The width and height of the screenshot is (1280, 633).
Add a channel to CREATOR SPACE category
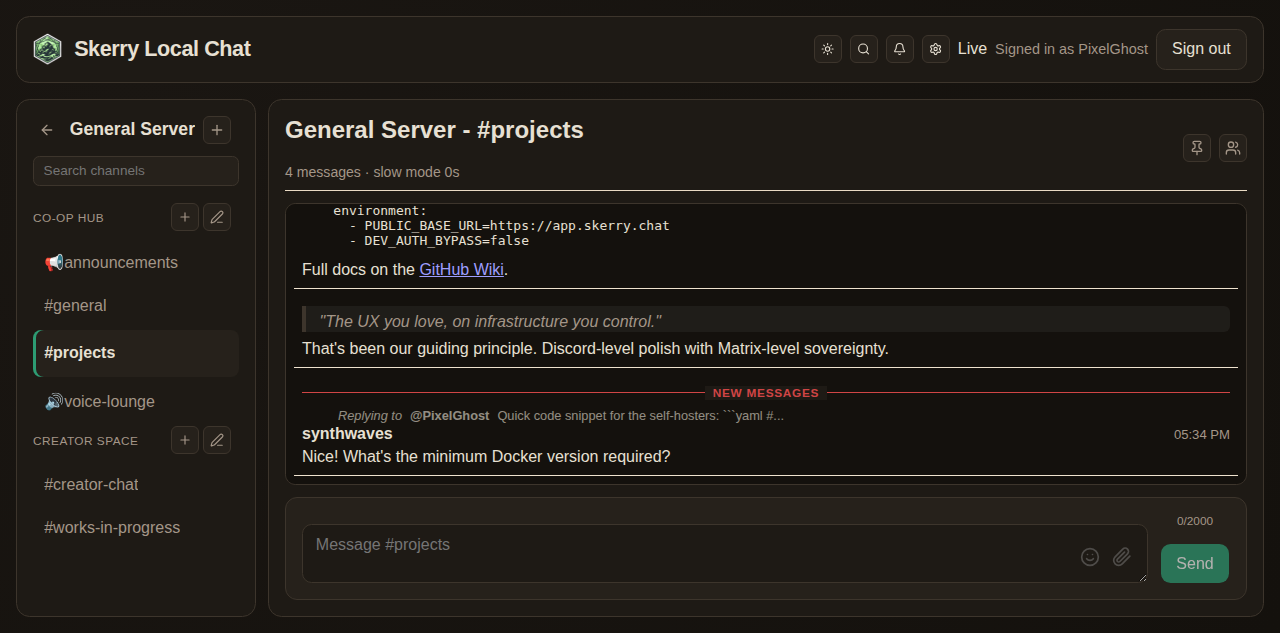(185, 440)
